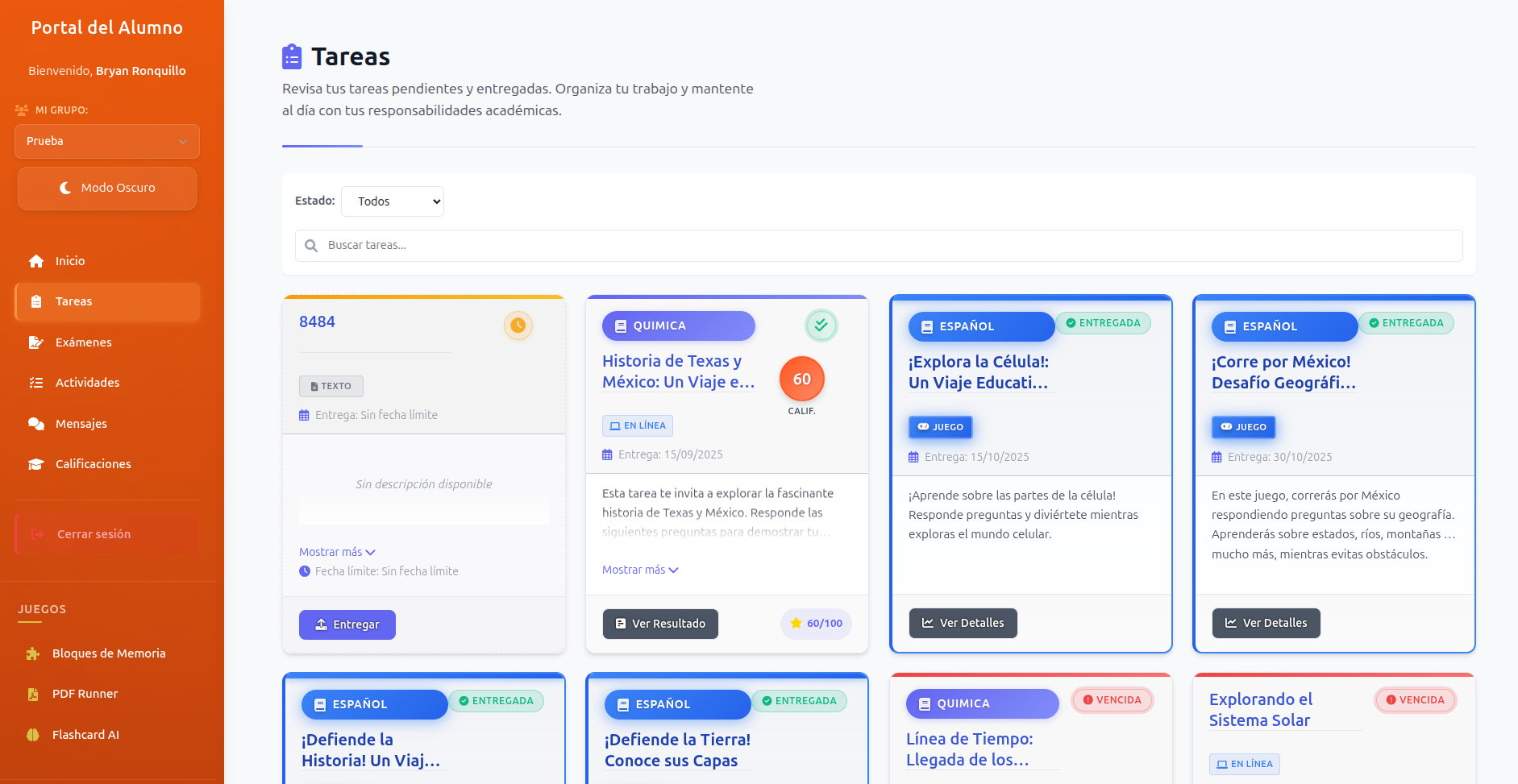Click the Mensajes chat bubbles icon

tap(36, 423)
